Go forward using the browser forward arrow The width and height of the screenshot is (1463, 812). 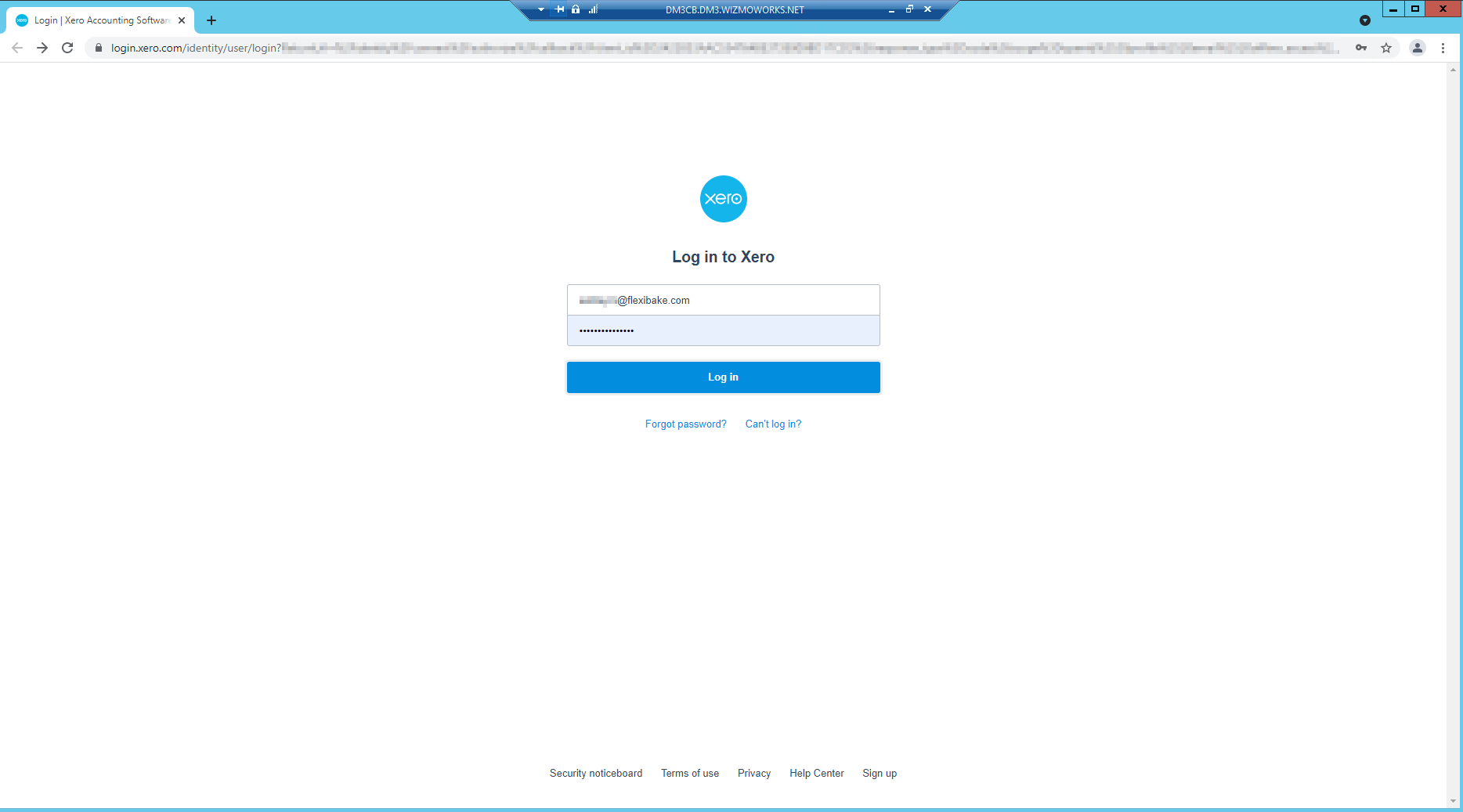click(x=42, y=48)
